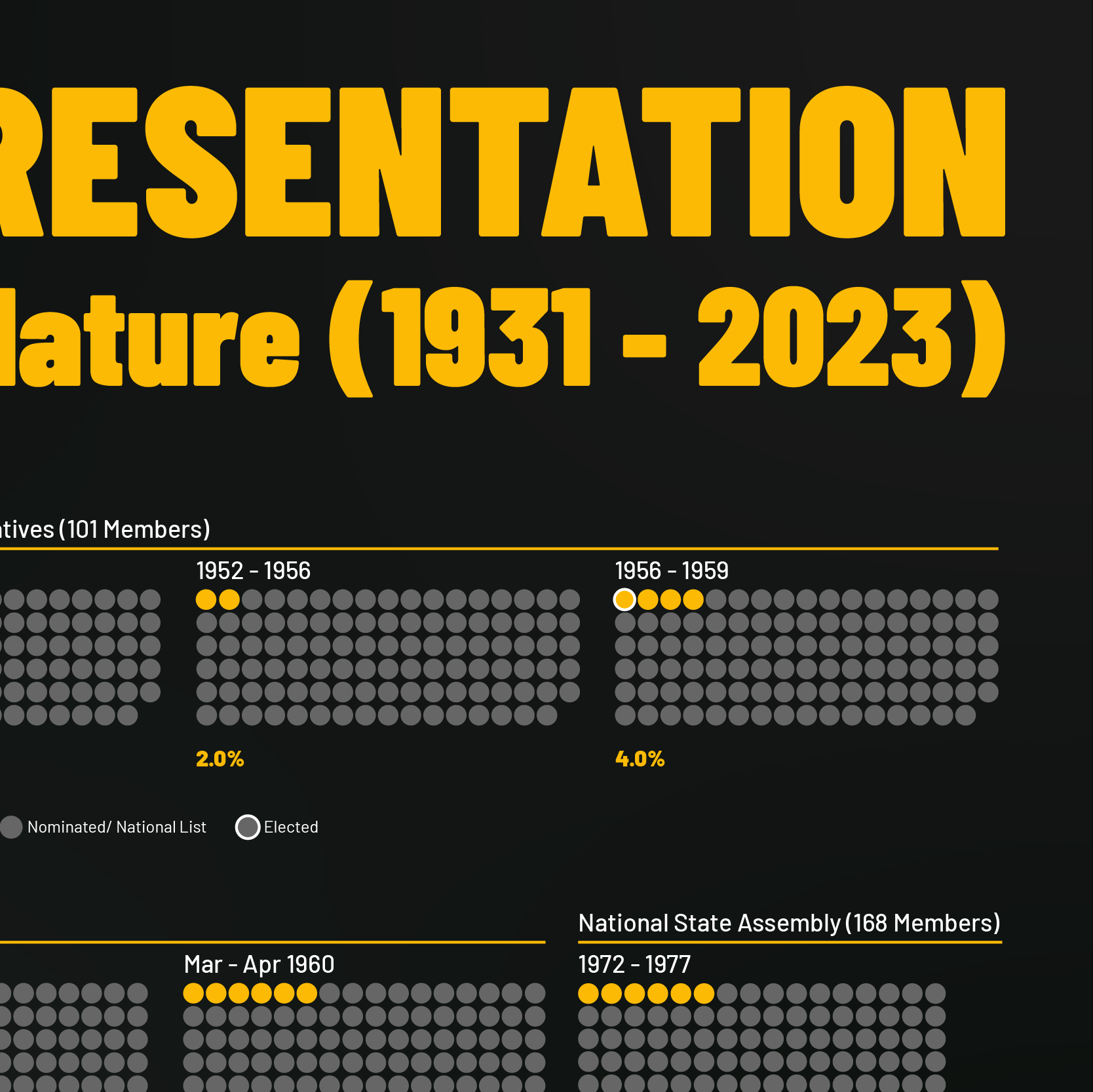The width and height of the screenshot is (1093, 1092).
Task: Click the 'Elected' legend label
Action: click(x=291, y=827)
